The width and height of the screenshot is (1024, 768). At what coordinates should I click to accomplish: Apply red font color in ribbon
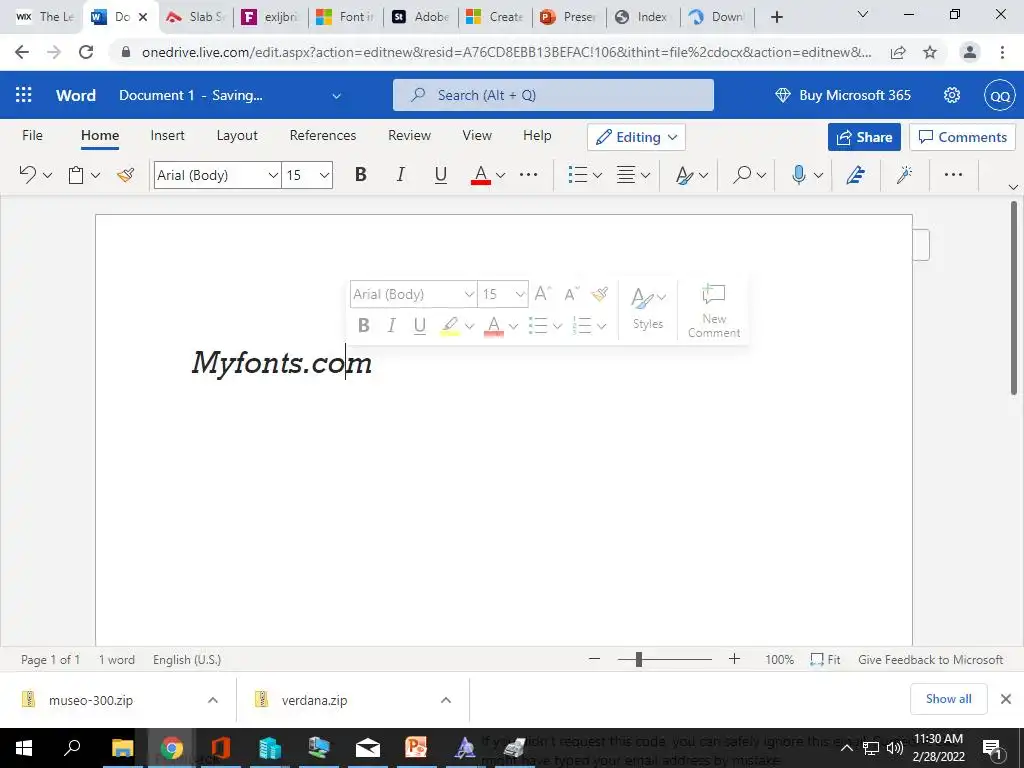481,174
